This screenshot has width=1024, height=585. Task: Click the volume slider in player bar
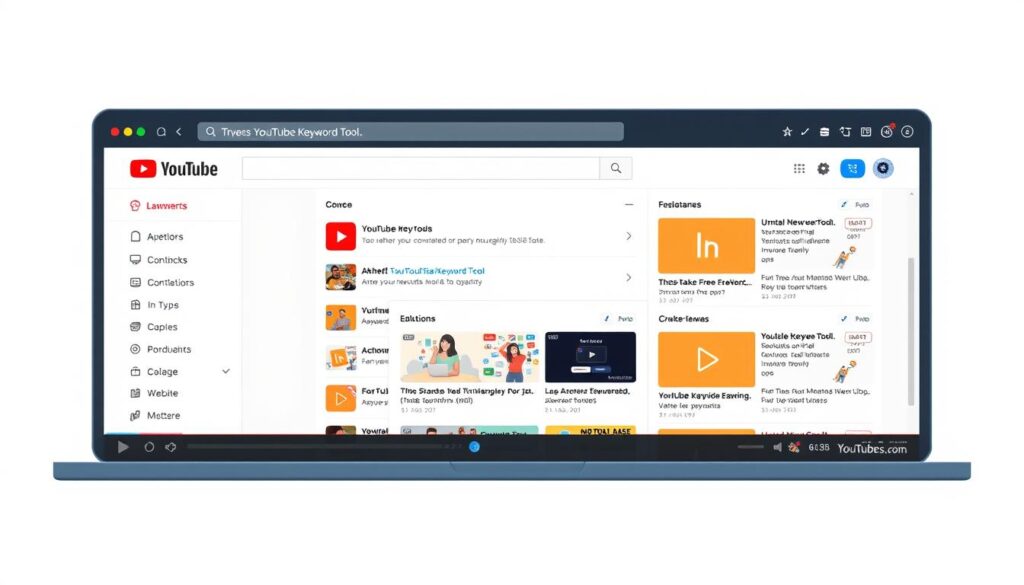(x=750, y=447)
